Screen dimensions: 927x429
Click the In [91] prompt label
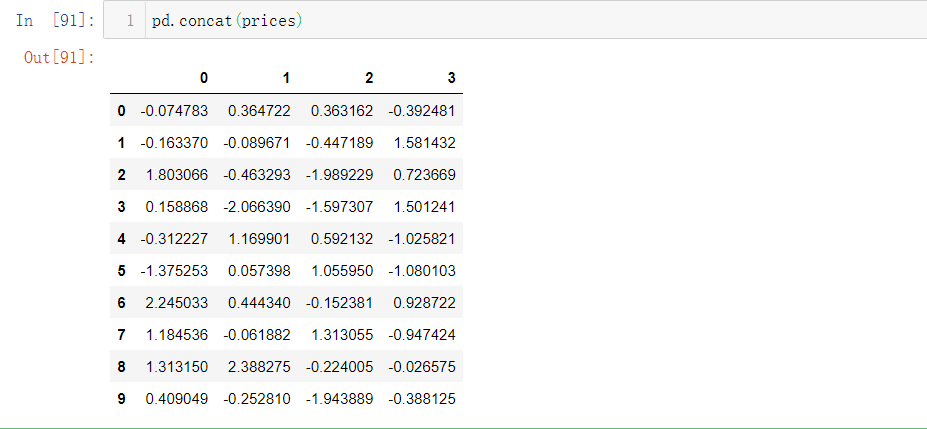55,21
